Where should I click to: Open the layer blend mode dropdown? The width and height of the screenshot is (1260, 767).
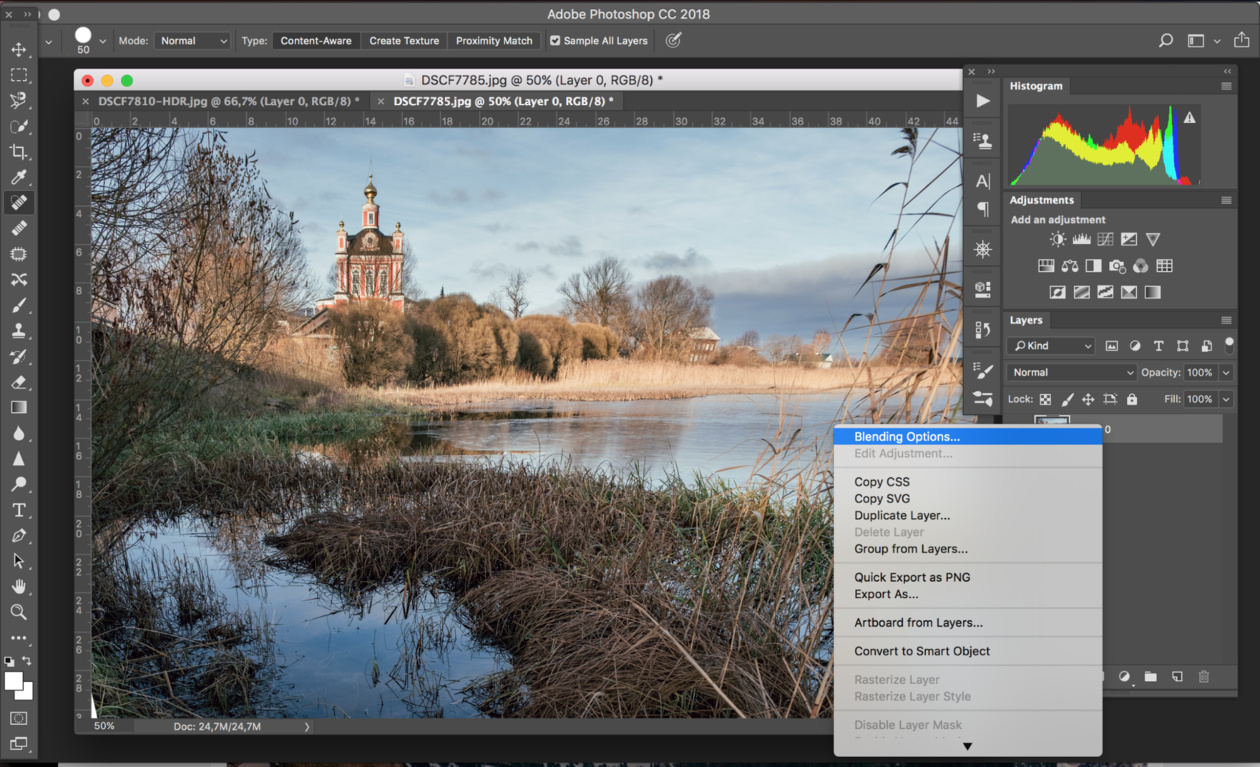click(x=1071, y=372)
